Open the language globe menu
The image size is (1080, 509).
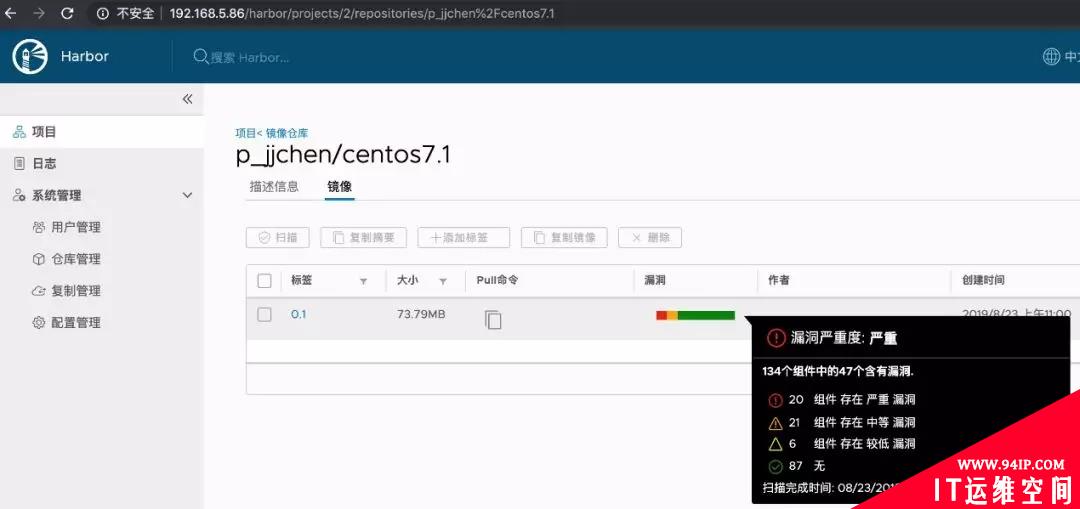(x=1051, y=56)
